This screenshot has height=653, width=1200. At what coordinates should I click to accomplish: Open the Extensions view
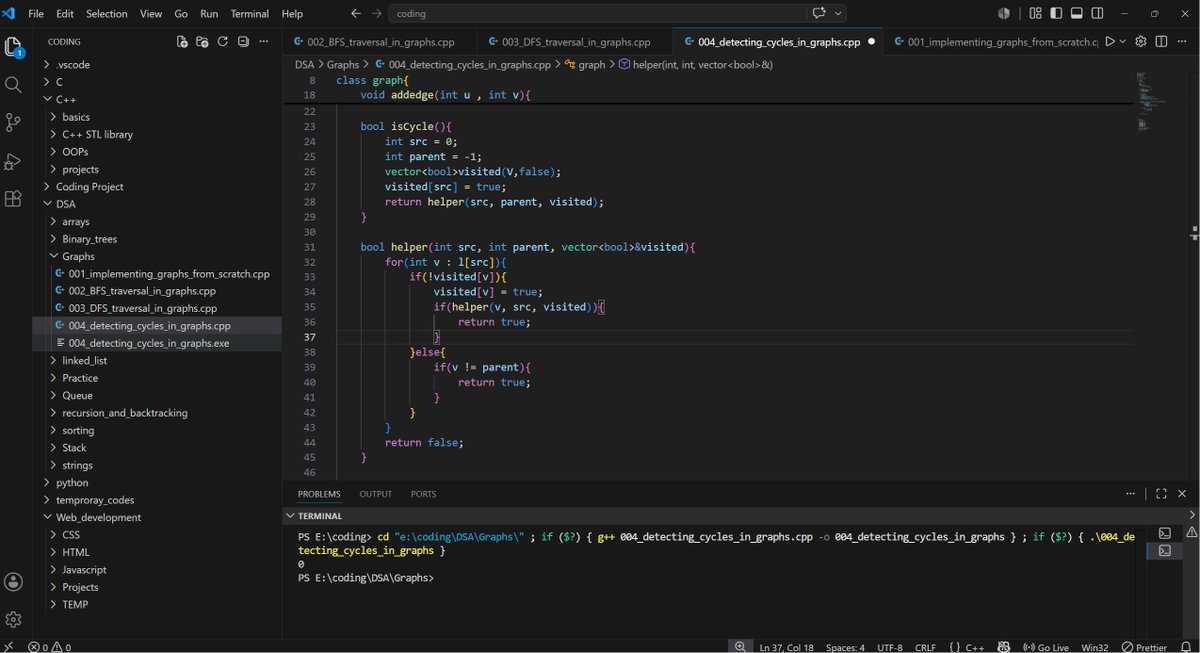[14, 199]
